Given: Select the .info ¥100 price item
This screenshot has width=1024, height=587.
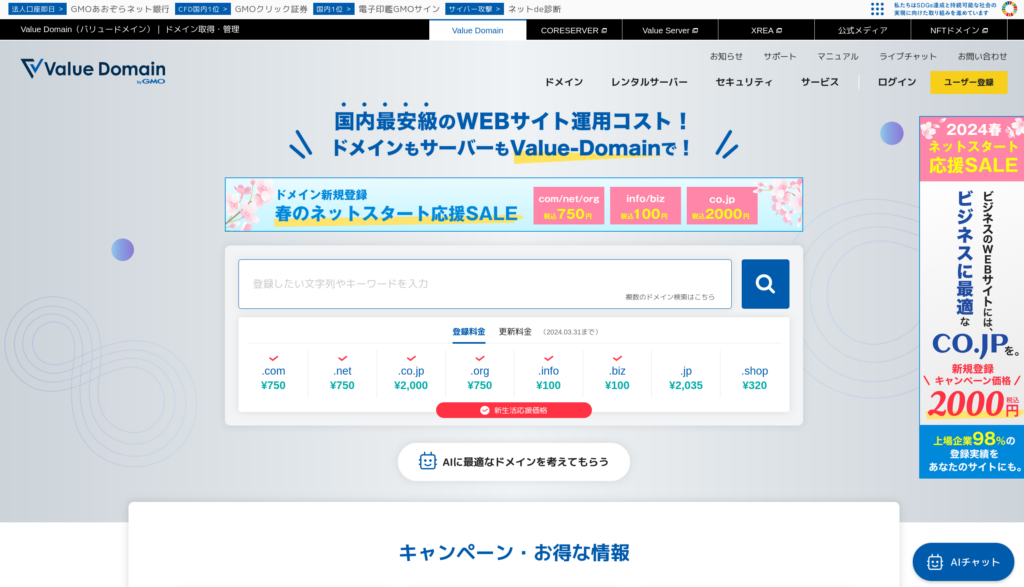Looking at the screenshot, I should [x=549, y=374].
